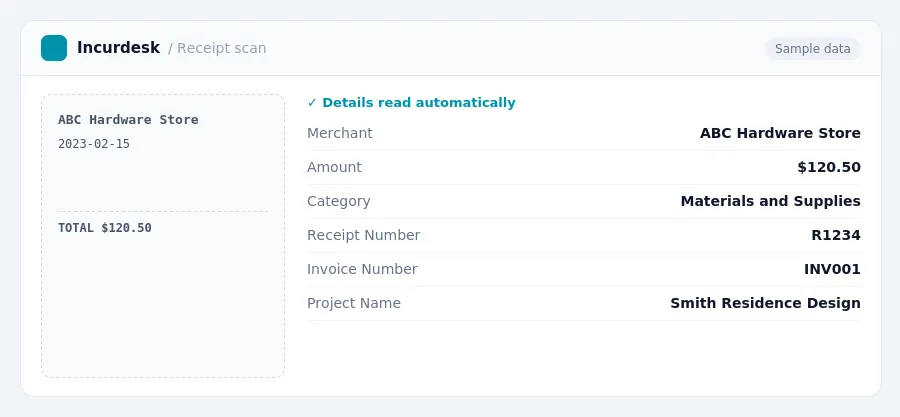The image size is (900, 417).
Task: Select the Materials and Supplies value
Action: [770, 201]
